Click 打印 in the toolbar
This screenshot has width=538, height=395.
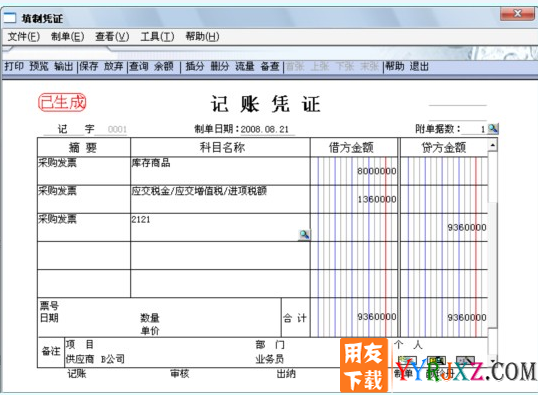[x=14, y=66]
